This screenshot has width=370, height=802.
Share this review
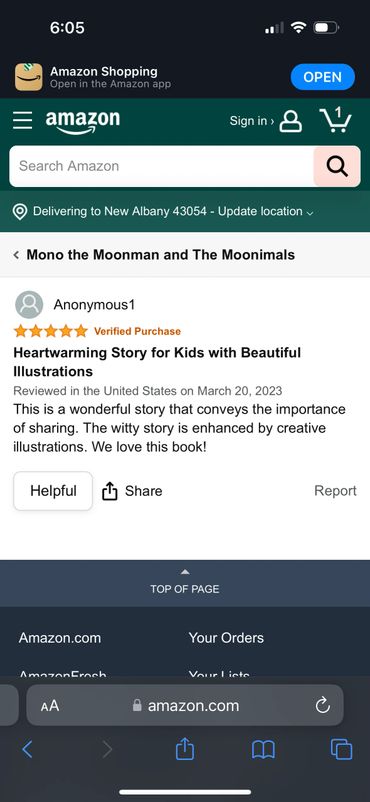(132, 491)
